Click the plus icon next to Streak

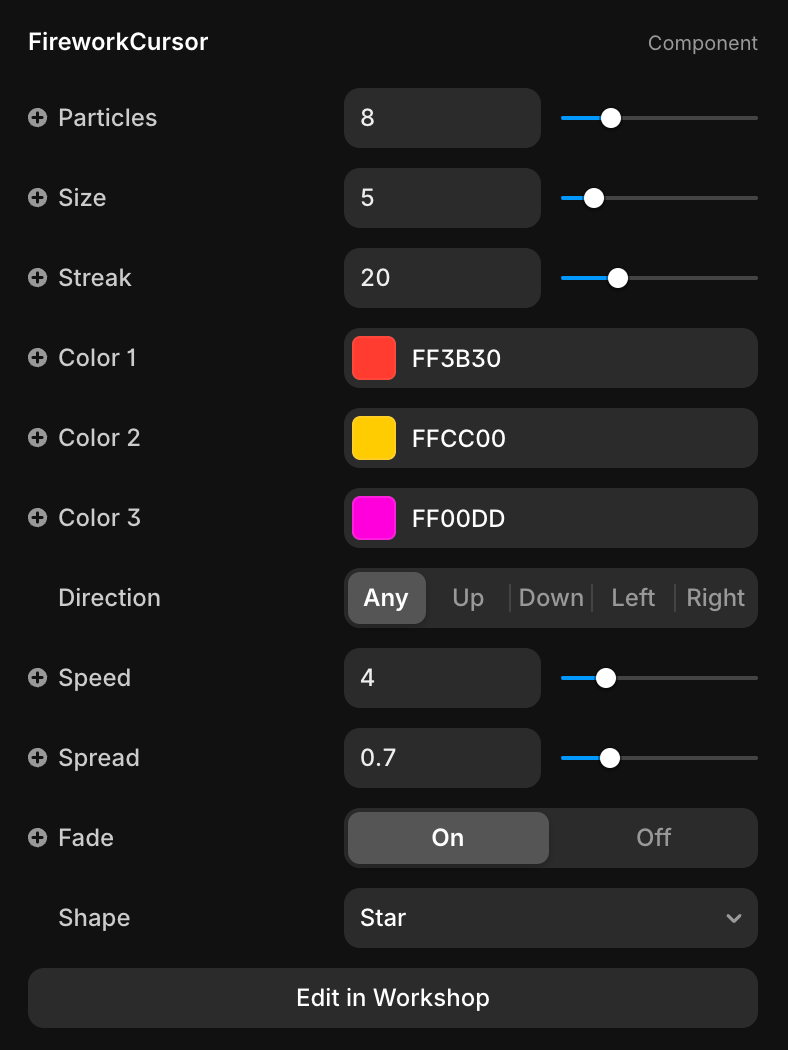point(37,278)
